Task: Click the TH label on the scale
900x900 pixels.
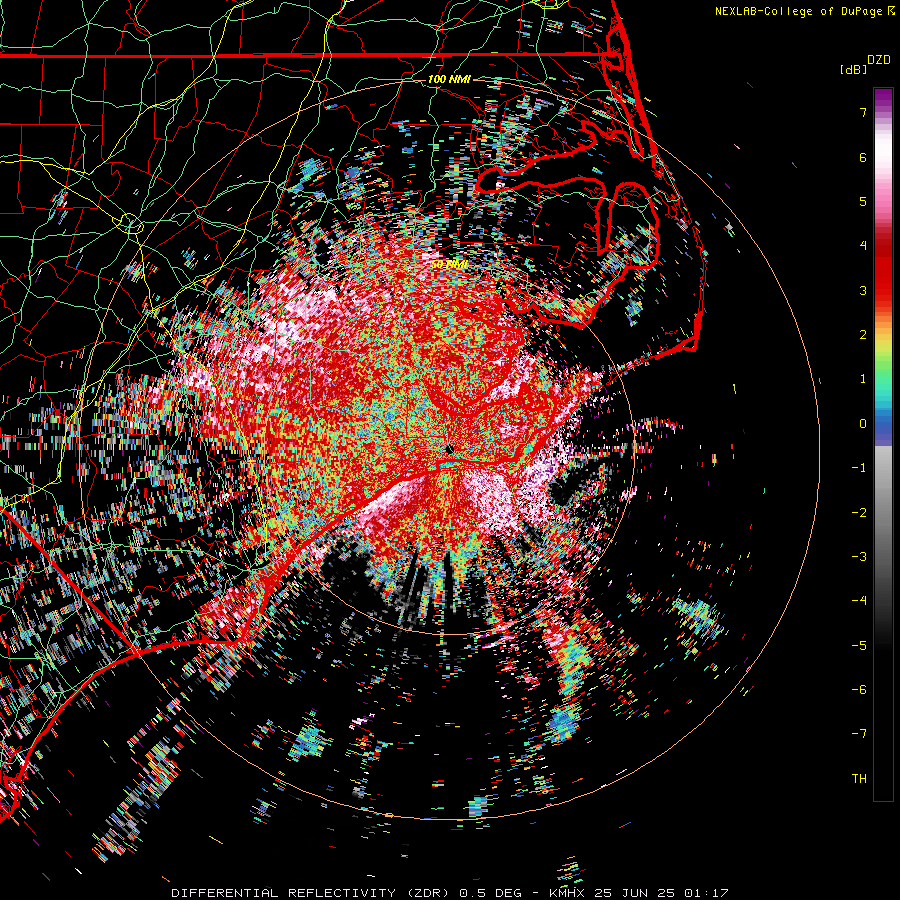Action: (859, 779)
